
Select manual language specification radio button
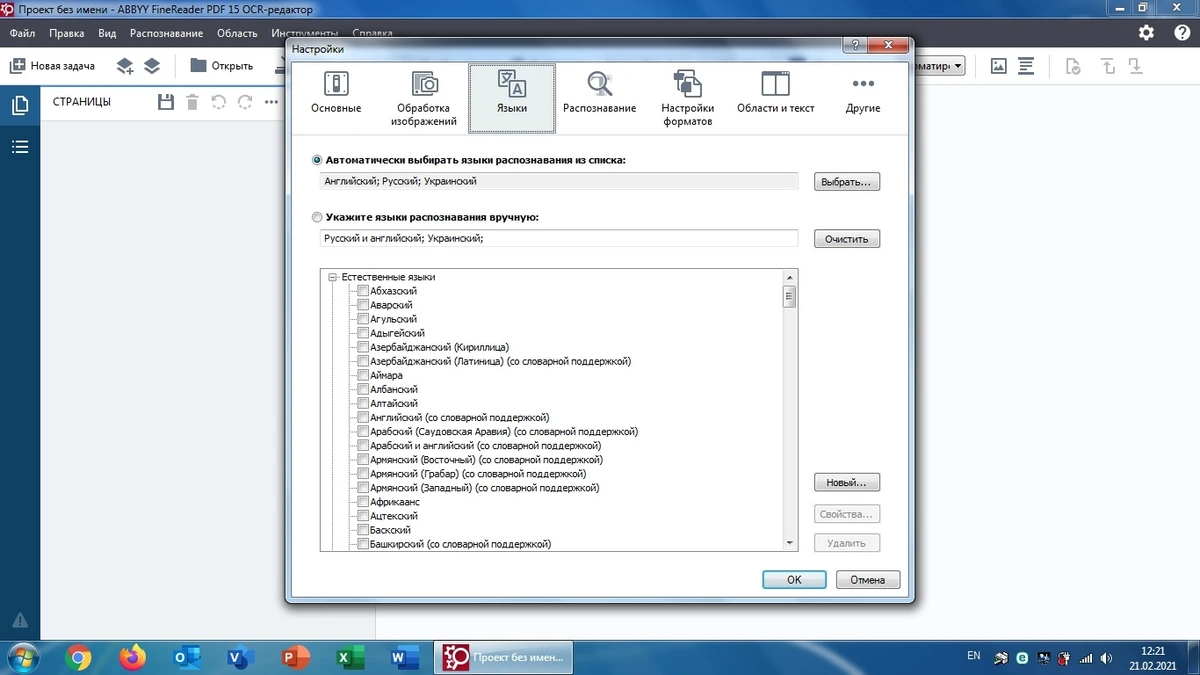pos(317,217)
